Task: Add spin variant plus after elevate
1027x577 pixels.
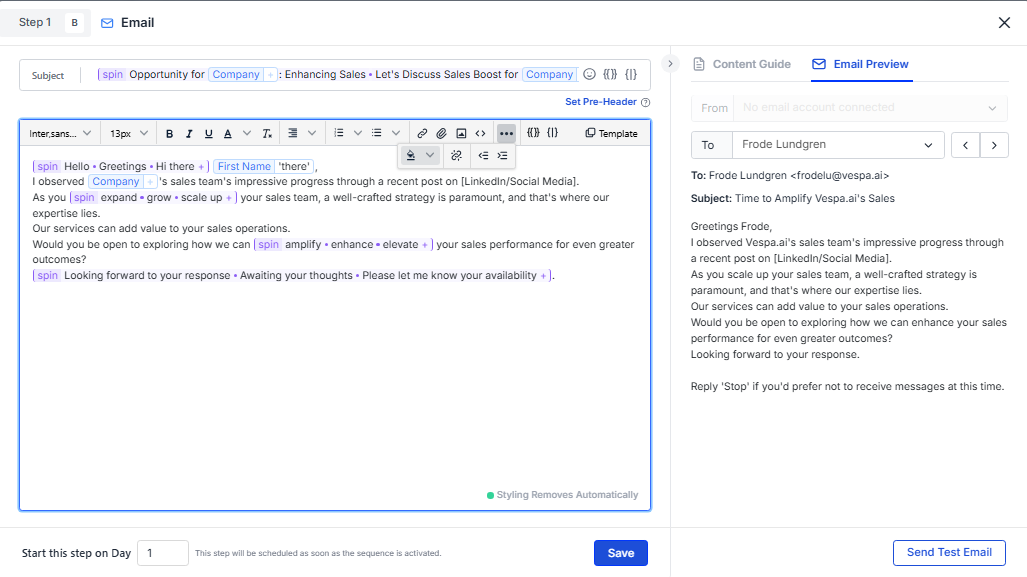Action: tap(424, 245)
